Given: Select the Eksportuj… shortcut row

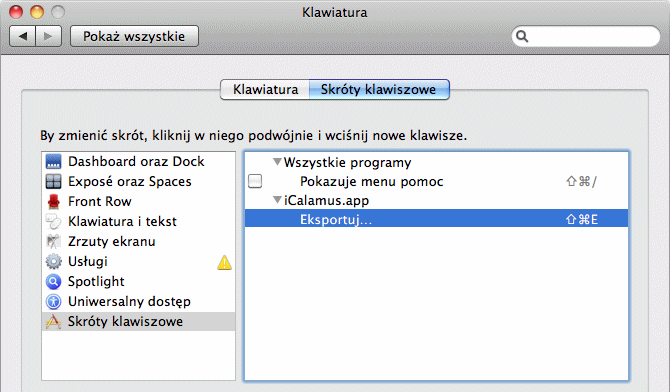Looking at the screenshot, I should coord(436,219).
